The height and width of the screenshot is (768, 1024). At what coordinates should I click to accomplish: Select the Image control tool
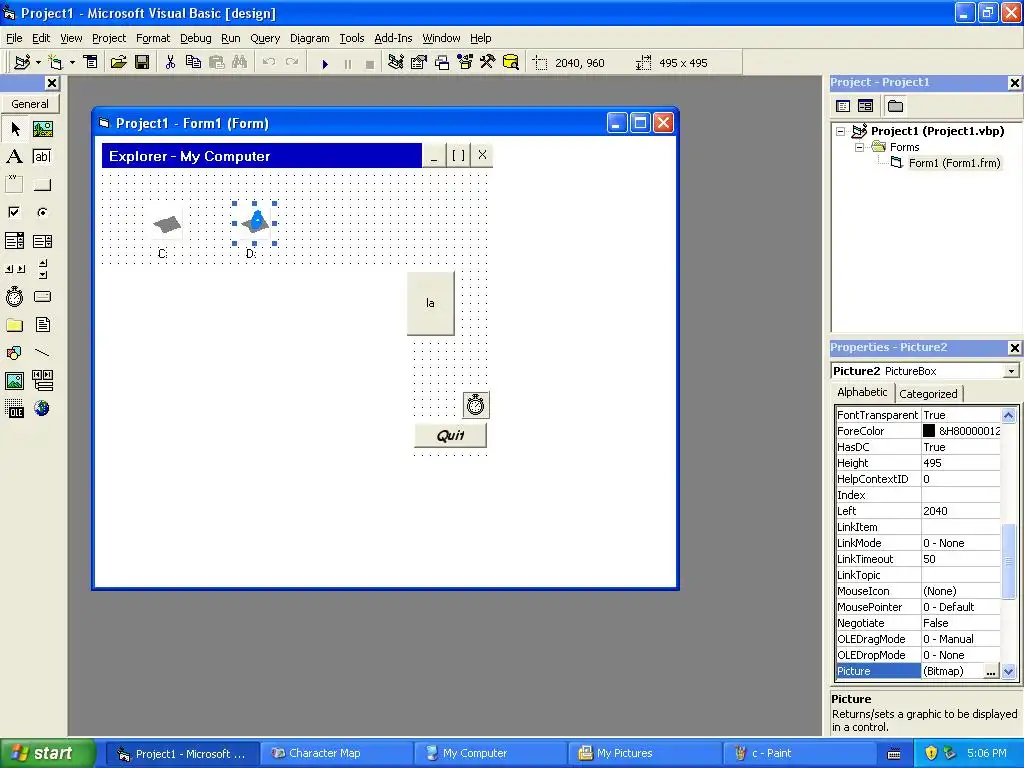point(14,380)
